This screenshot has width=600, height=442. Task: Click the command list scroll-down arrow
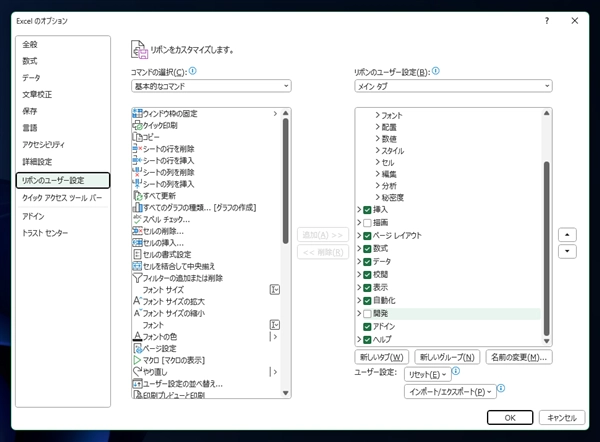pyautogui.click(x=285, y=393)
